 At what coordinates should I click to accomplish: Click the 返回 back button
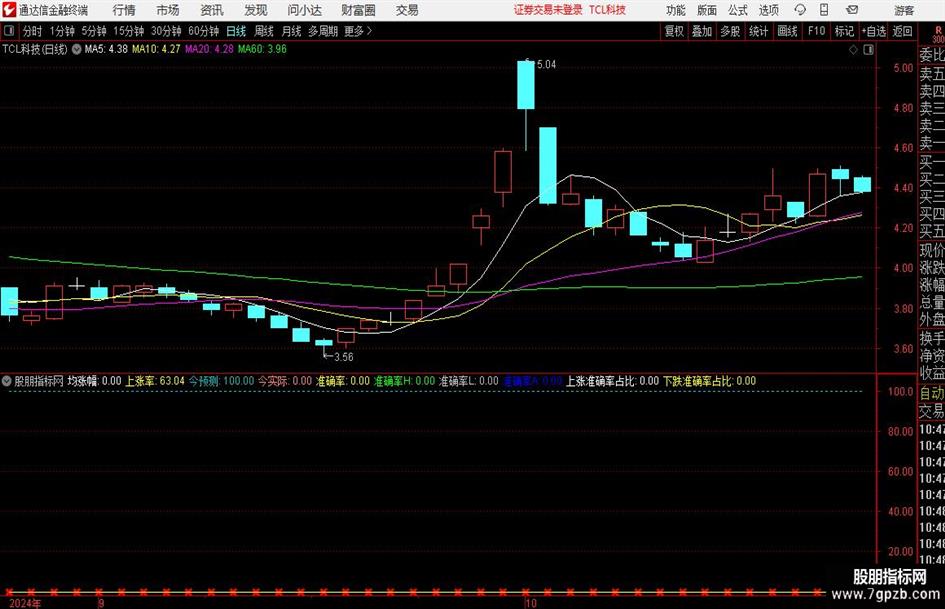click(x=902, y=31)
